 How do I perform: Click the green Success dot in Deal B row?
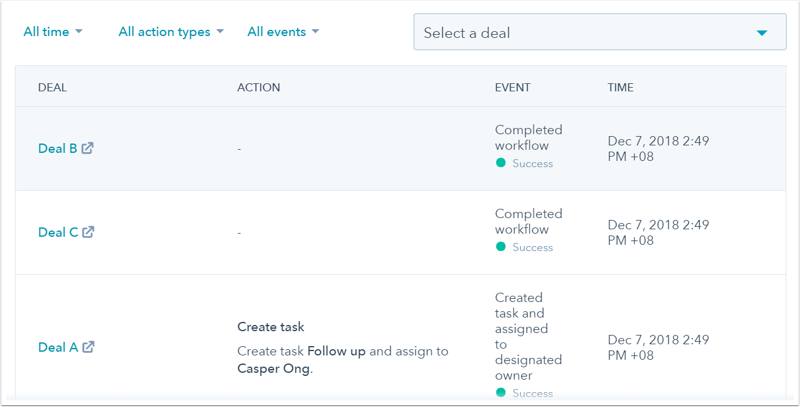(501, 163)
